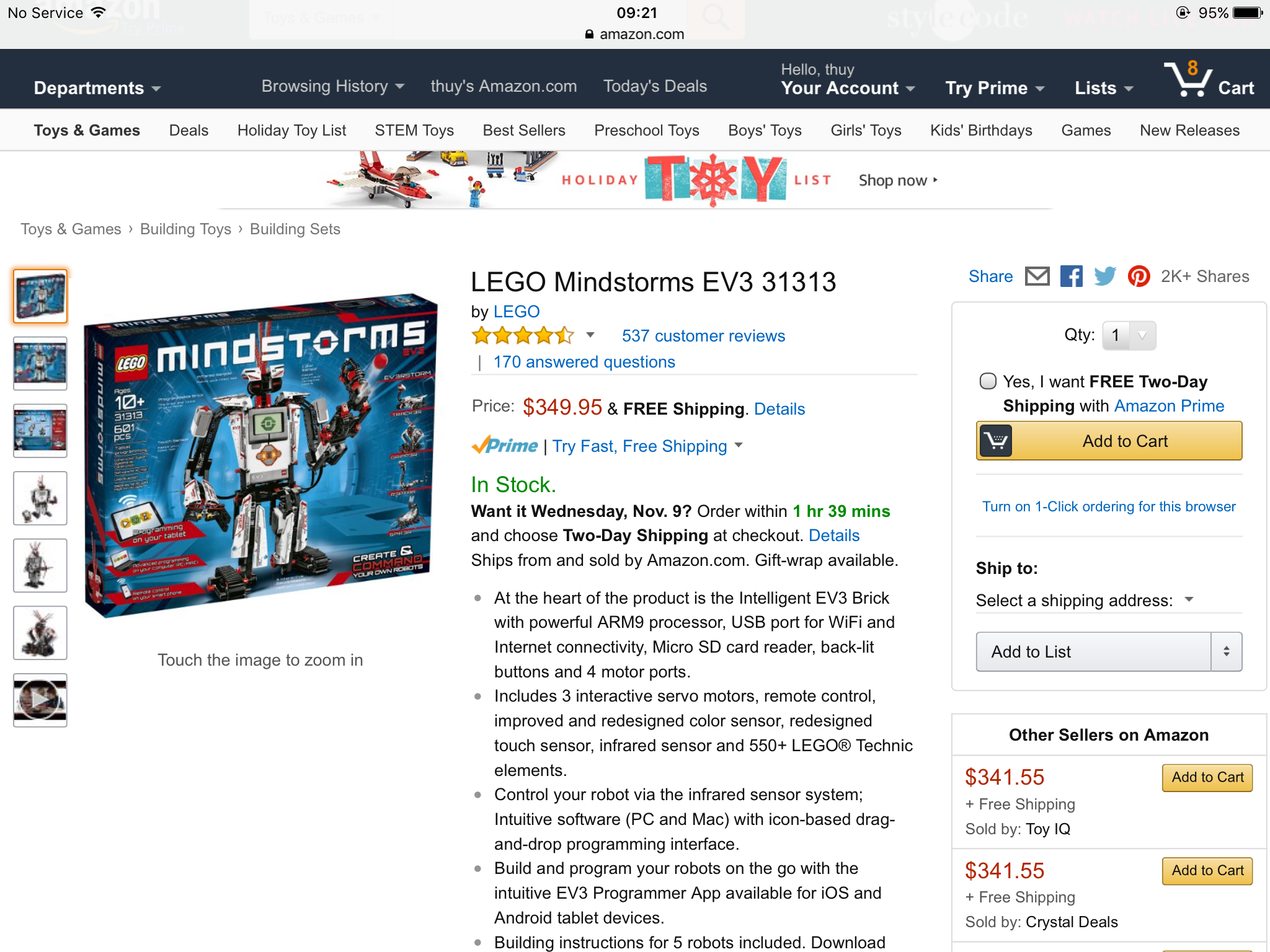This screenshot has width=1270, height=952.
Task: Read the 537 customer reviews
Action: 703,336
